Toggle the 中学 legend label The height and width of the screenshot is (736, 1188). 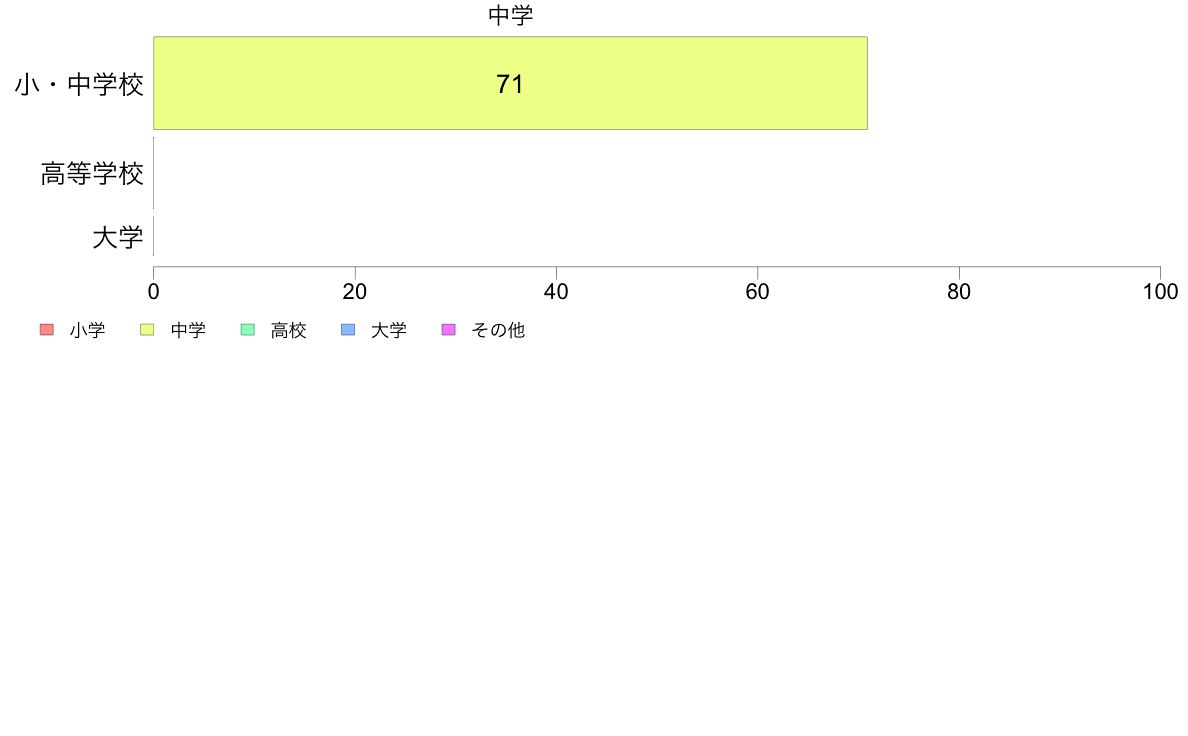click(x=188, y=330)
